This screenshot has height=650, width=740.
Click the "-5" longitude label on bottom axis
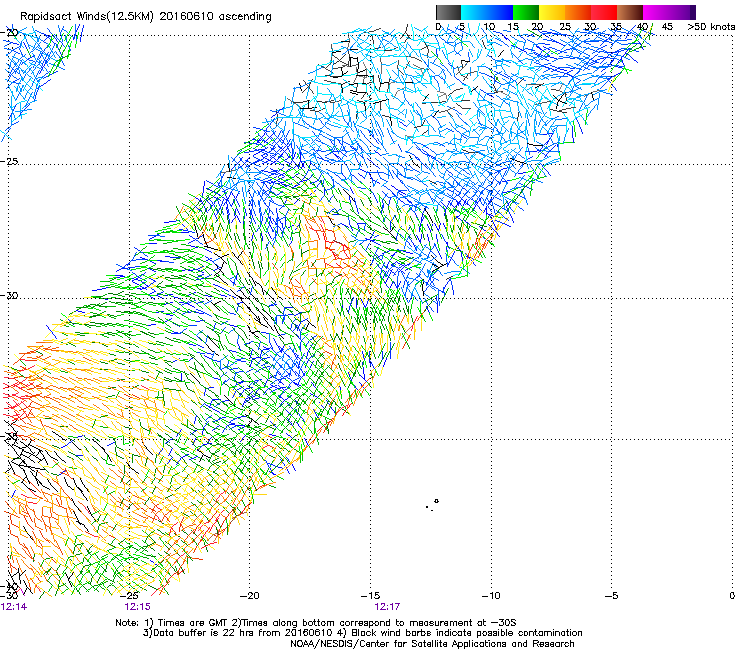click(x=612, y=596)
